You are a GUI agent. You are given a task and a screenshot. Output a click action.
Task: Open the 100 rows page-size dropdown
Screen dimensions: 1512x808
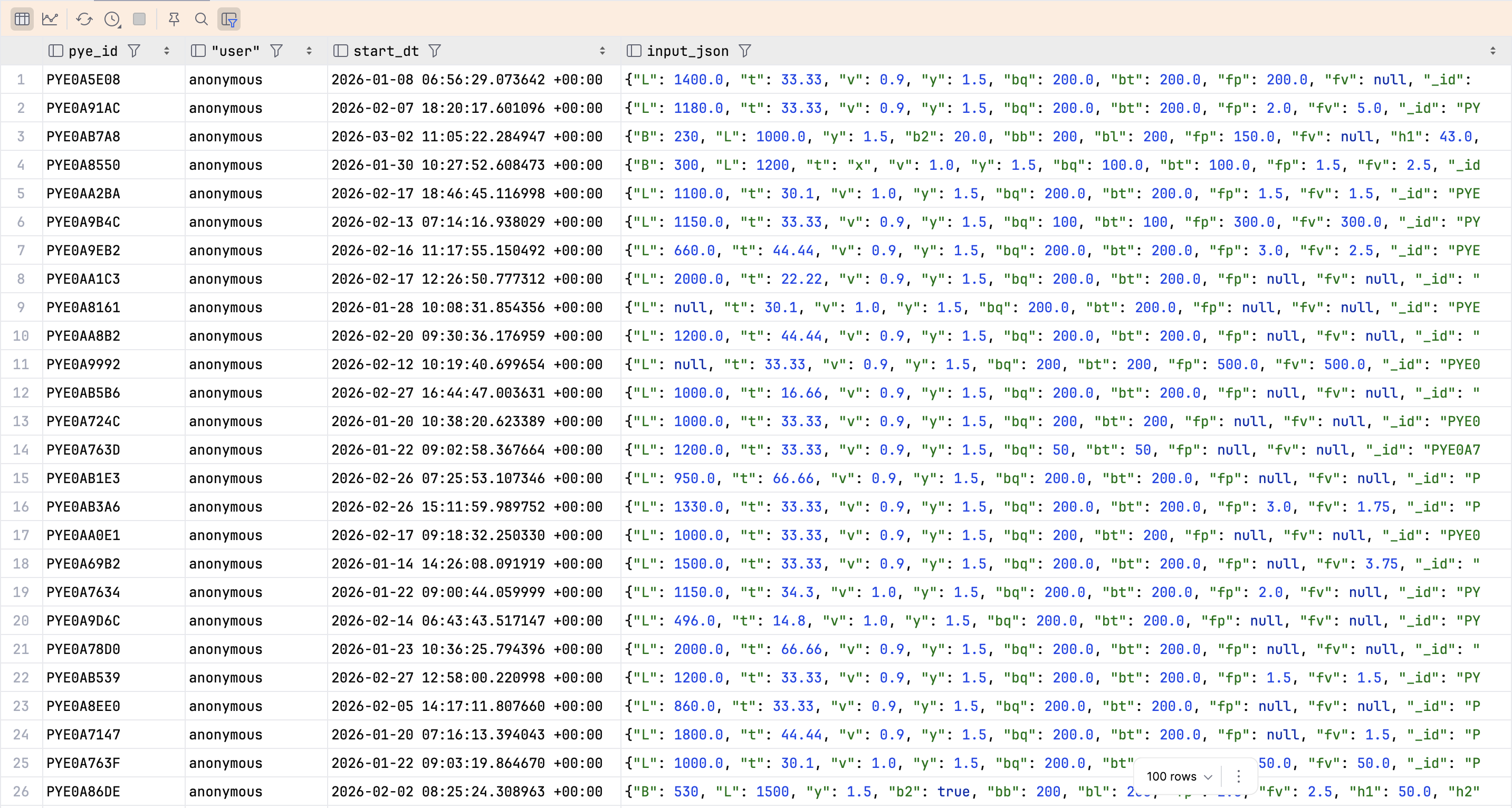point(1179,776)
